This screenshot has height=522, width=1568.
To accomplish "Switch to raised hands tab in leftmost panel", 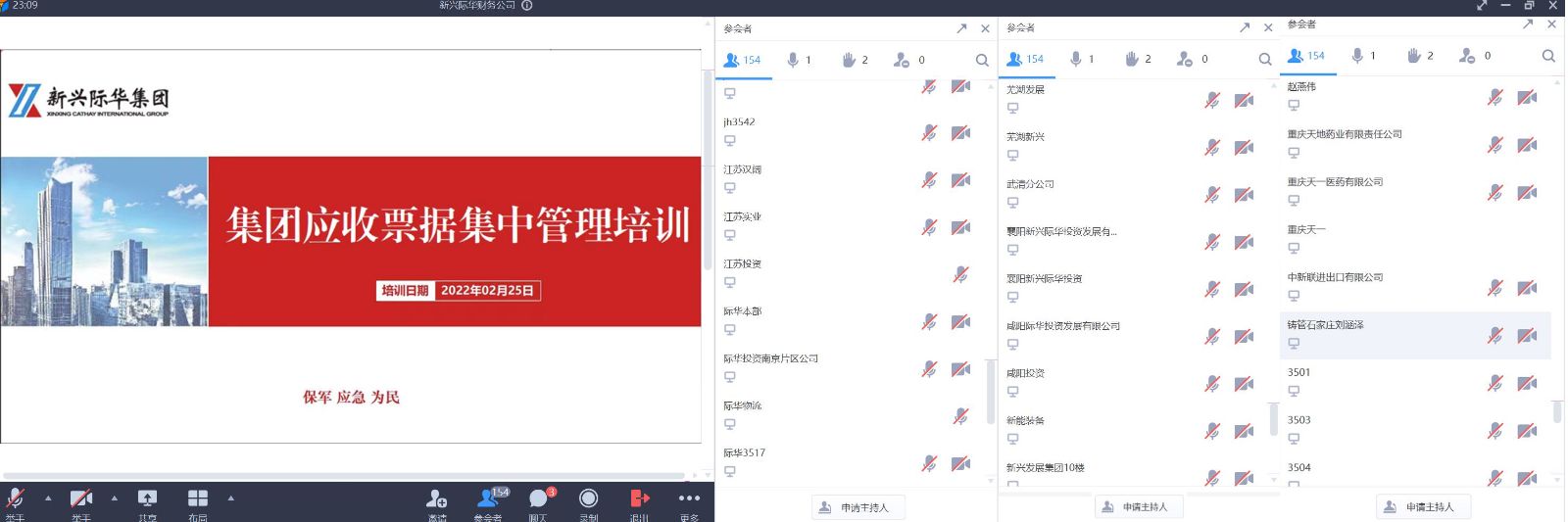I will point(855,61).
